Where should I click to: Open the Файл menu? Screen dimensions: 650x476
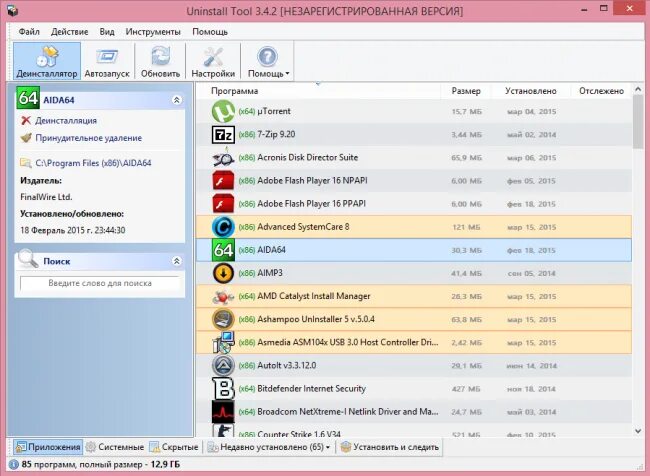pyautogui.click(x=29, y=32)
